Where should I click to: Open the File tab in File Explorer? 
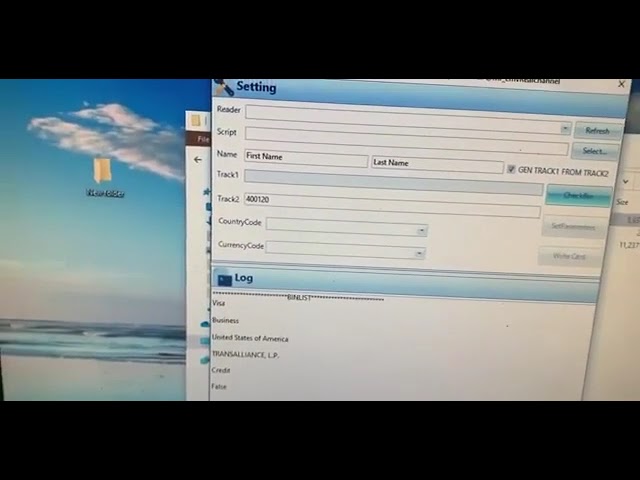(x=203, y=139)
